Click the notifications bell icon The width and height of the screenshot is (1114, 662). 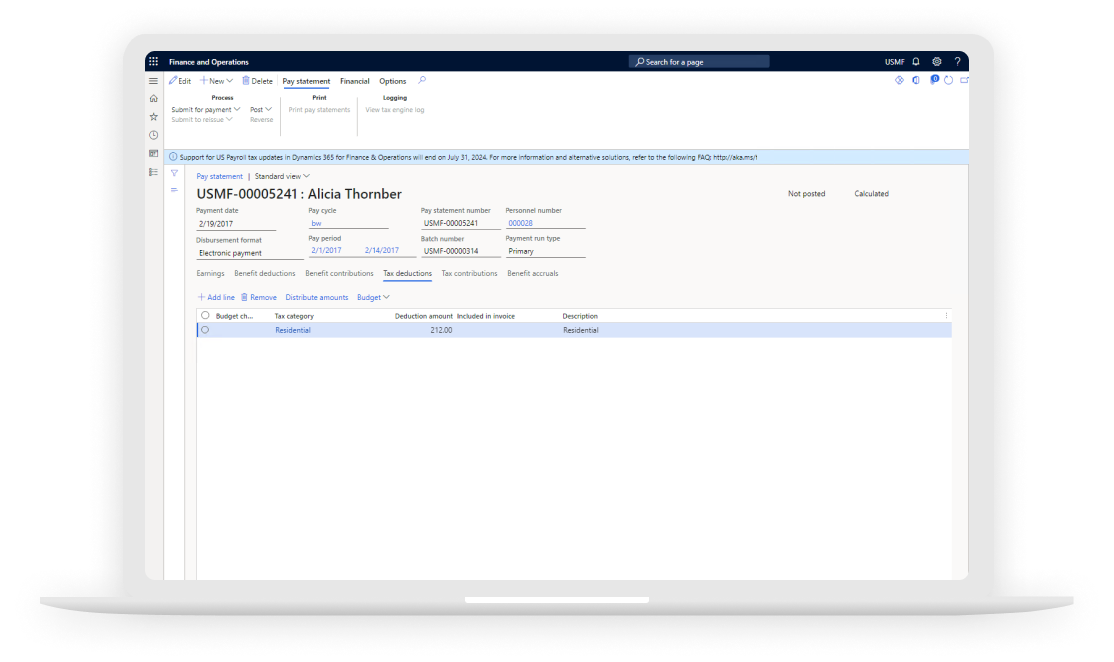tap(916, 62)
